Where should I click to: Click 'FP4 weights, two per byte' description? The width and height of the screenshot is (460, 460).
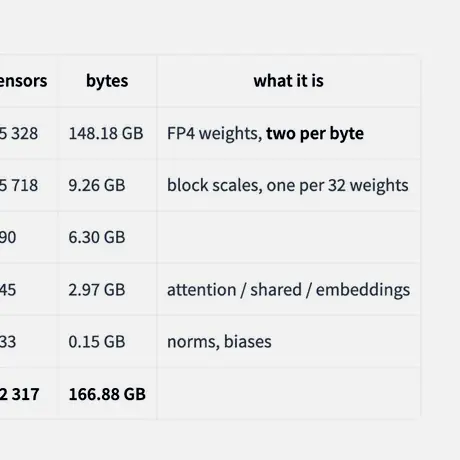[265, 133]
